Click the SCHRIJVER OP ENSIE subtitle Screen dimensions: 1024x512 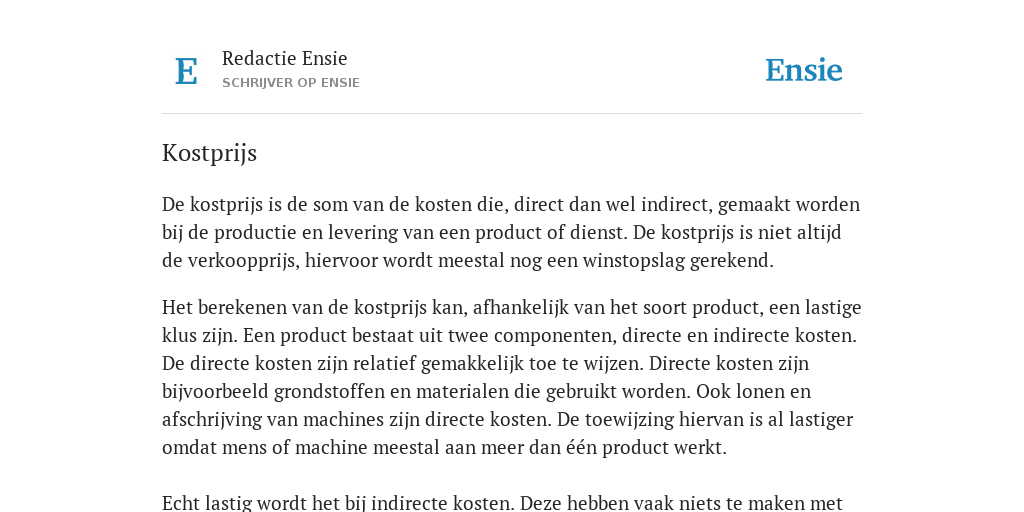tap(291, 83)
